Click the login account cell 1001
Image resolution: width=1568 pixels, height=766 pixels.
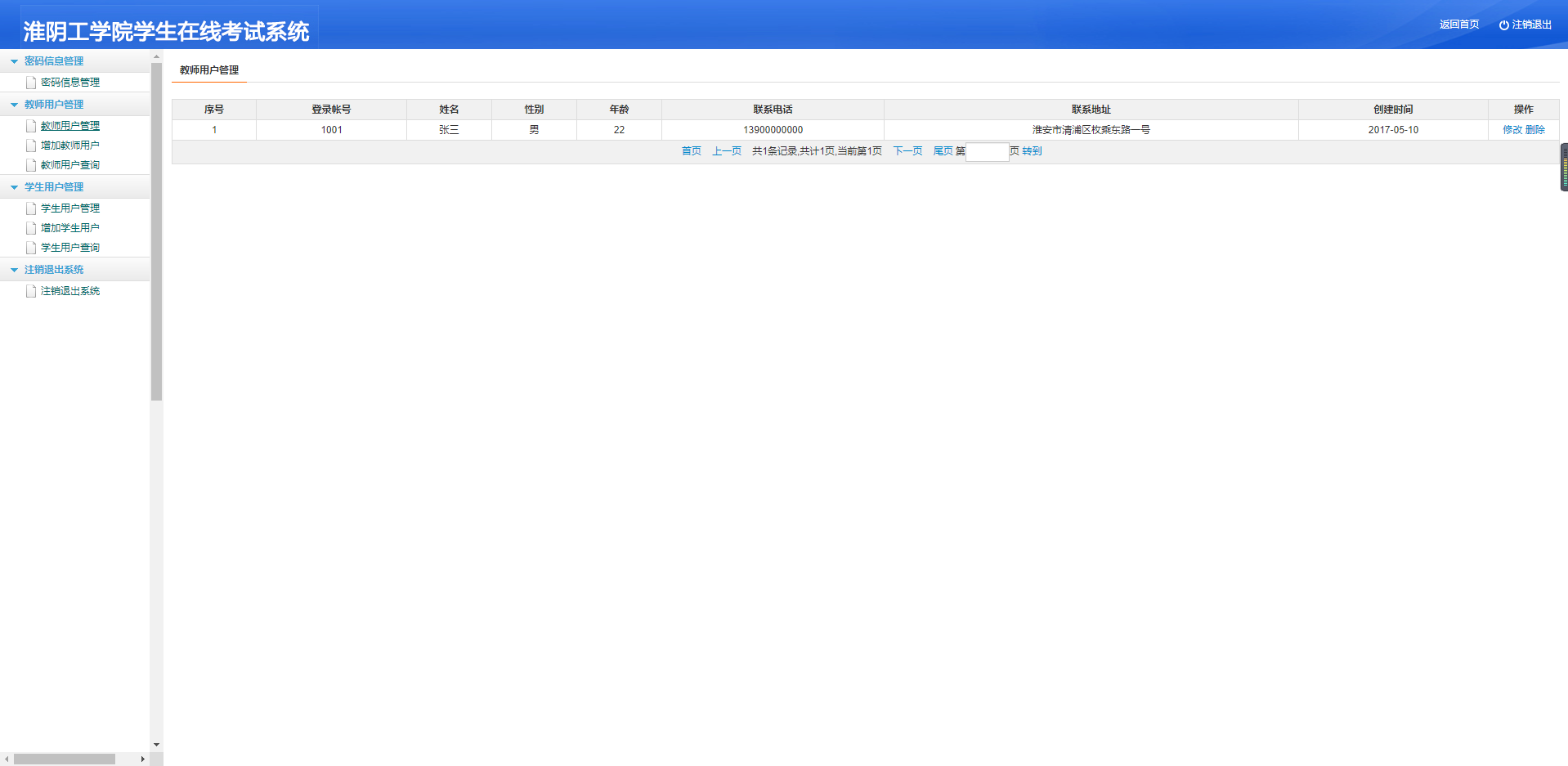click(331, 130)
